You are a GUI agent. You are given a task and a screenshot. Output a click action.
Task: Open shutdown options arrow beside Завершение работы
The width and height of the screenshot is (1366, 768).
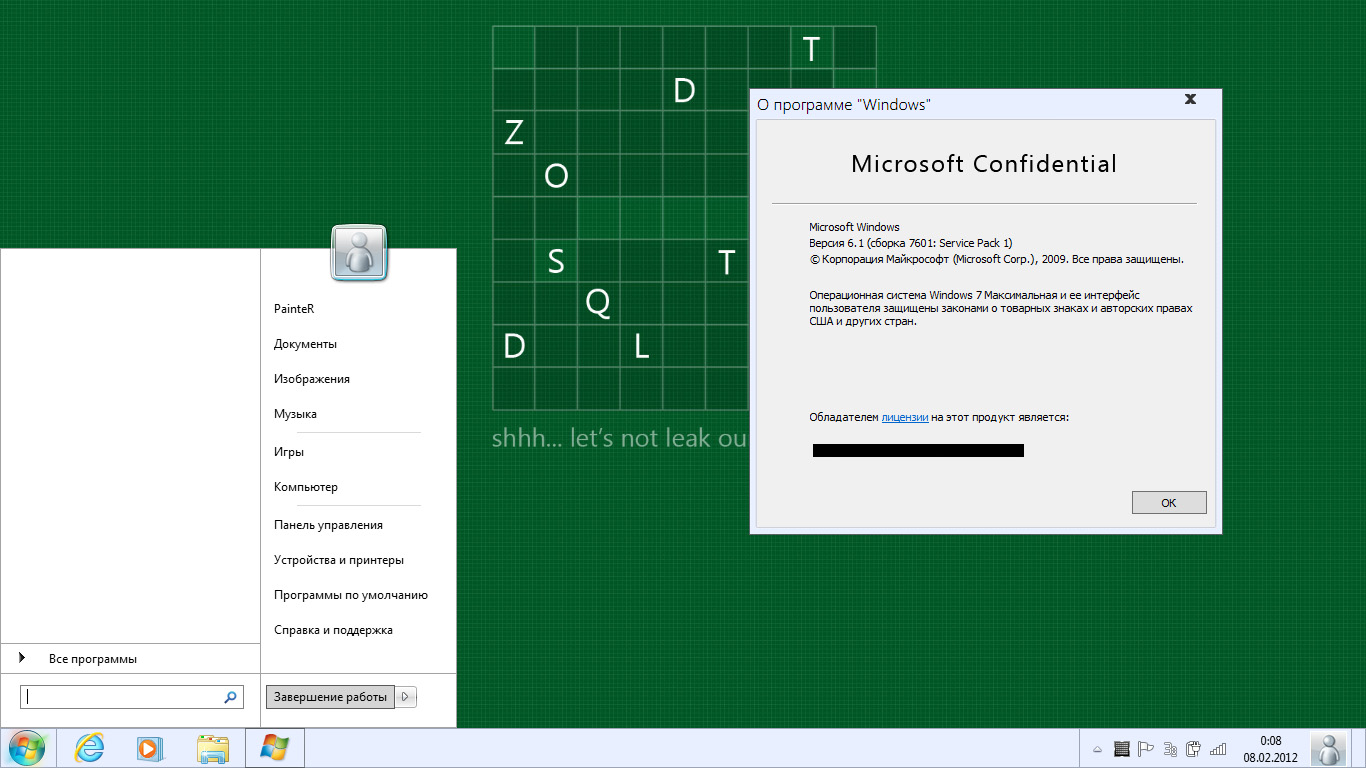[406, 697]
